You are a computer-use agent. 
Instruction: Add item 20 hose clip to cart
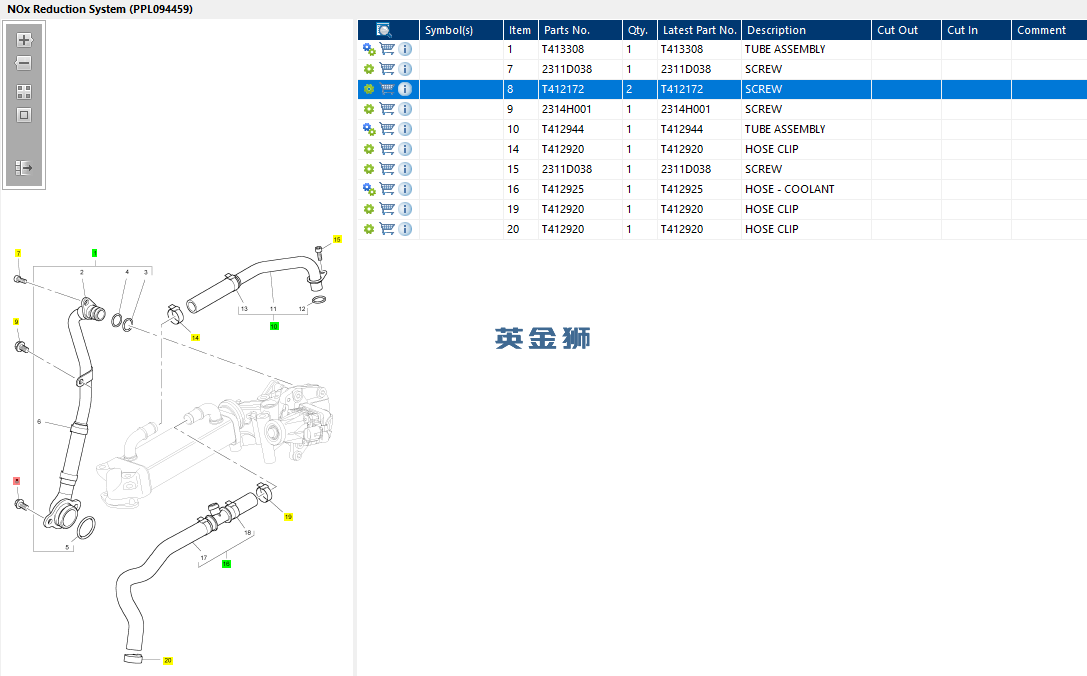click(387, 229)
